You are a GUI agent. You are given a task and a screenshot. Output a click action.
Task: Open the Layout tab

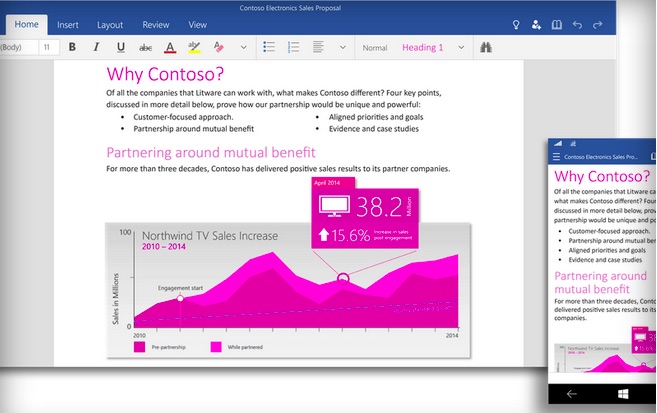pos(110,24)
